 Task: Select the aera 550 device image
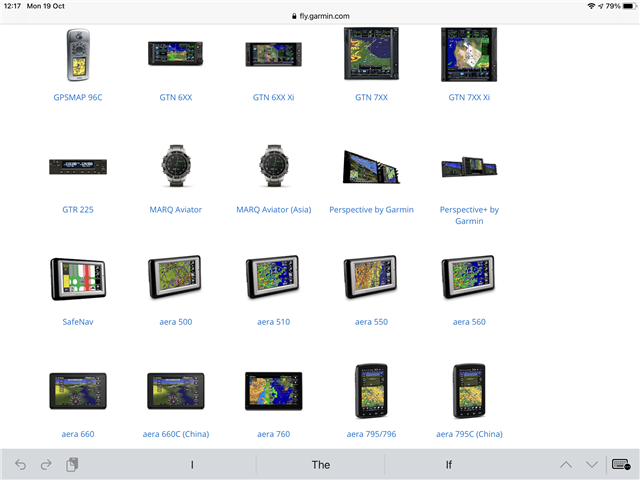point(371,277)
